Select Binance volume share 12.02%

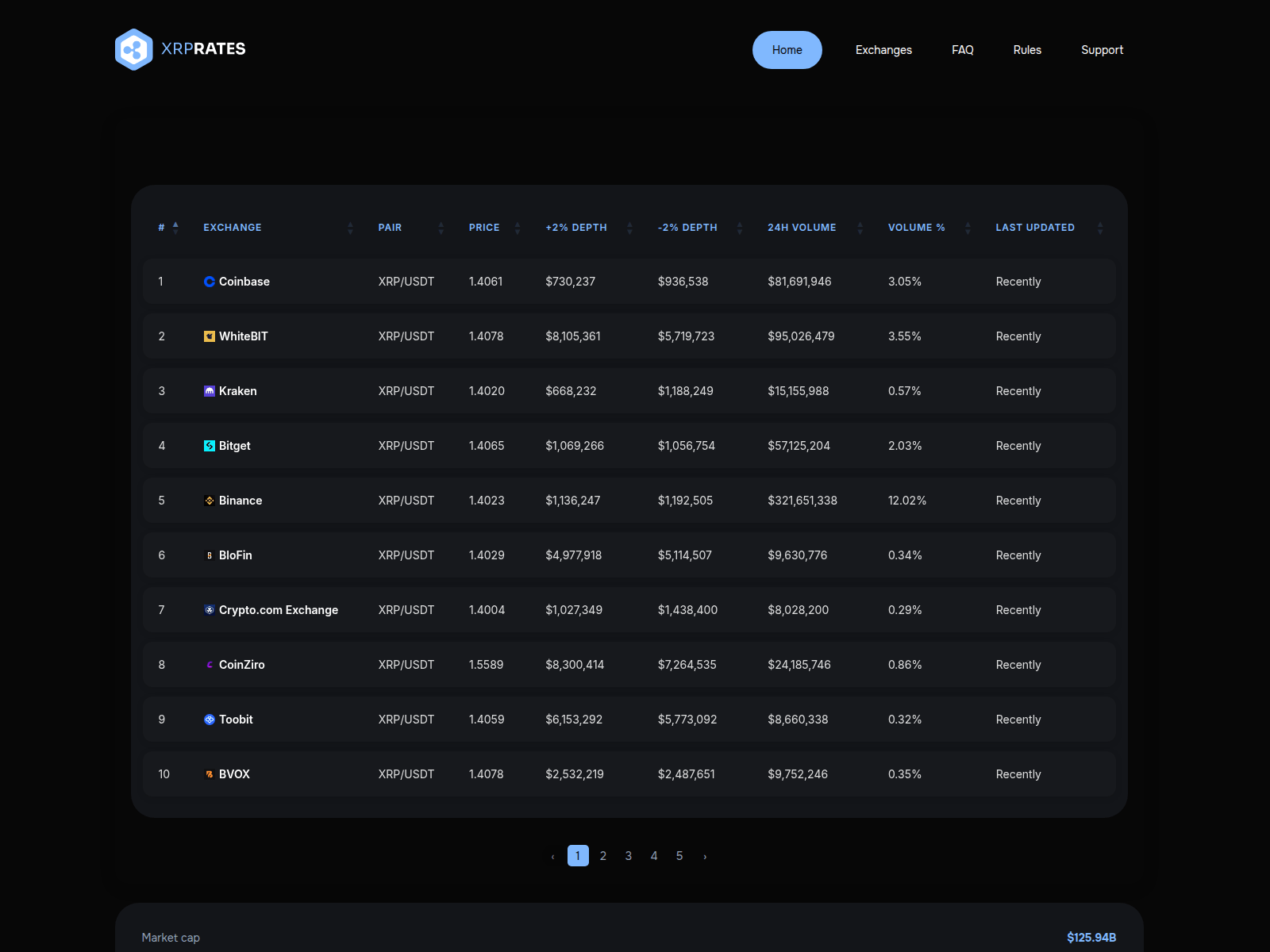[907, 501]
